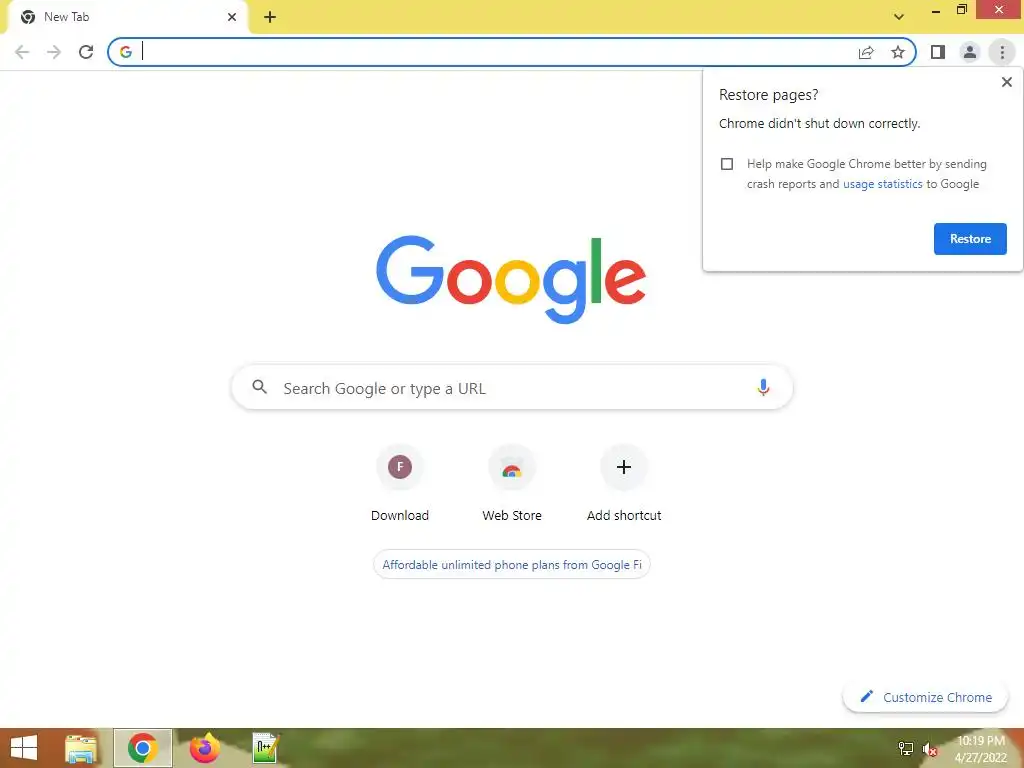Go back with the back arrow
This screenshot has width=1024, height=768.
[x=22, y=52]
